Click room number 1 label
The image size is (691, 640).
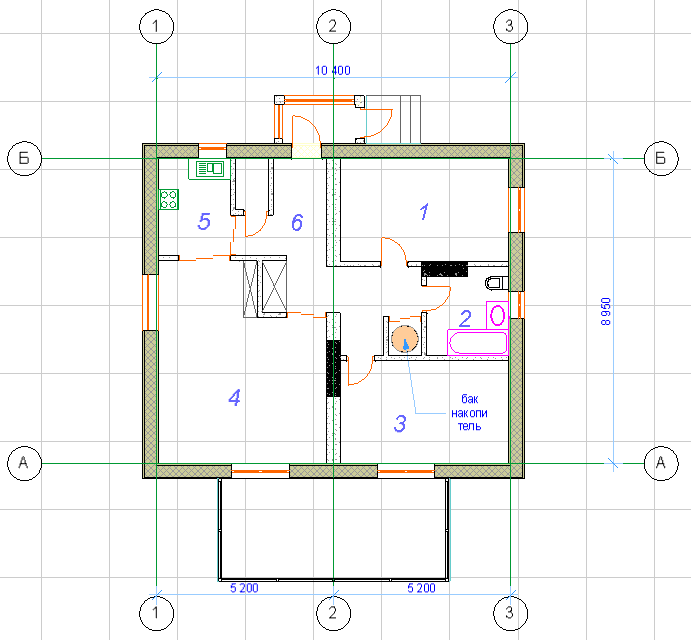(x=423, y=211)
